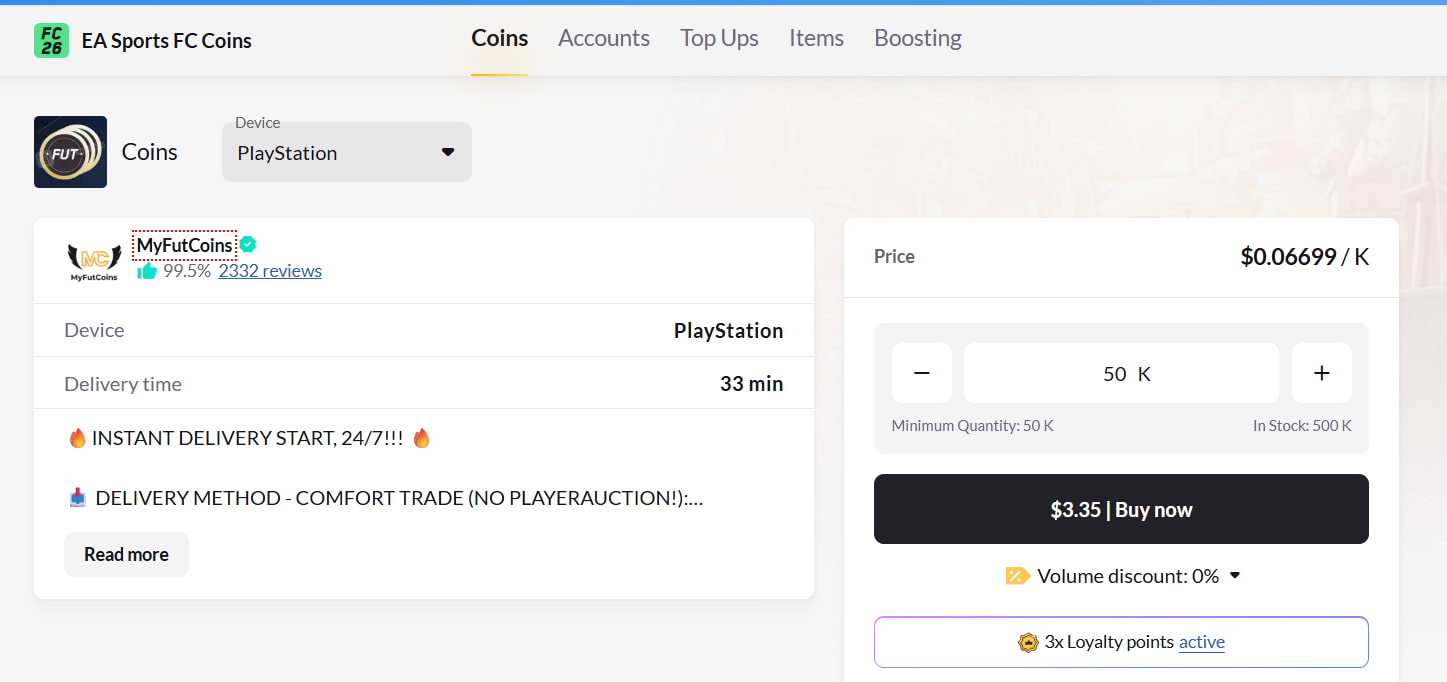Viewport: 1447px width, 682px height.
Task: Open the Items section
Action: click(816, 38)
